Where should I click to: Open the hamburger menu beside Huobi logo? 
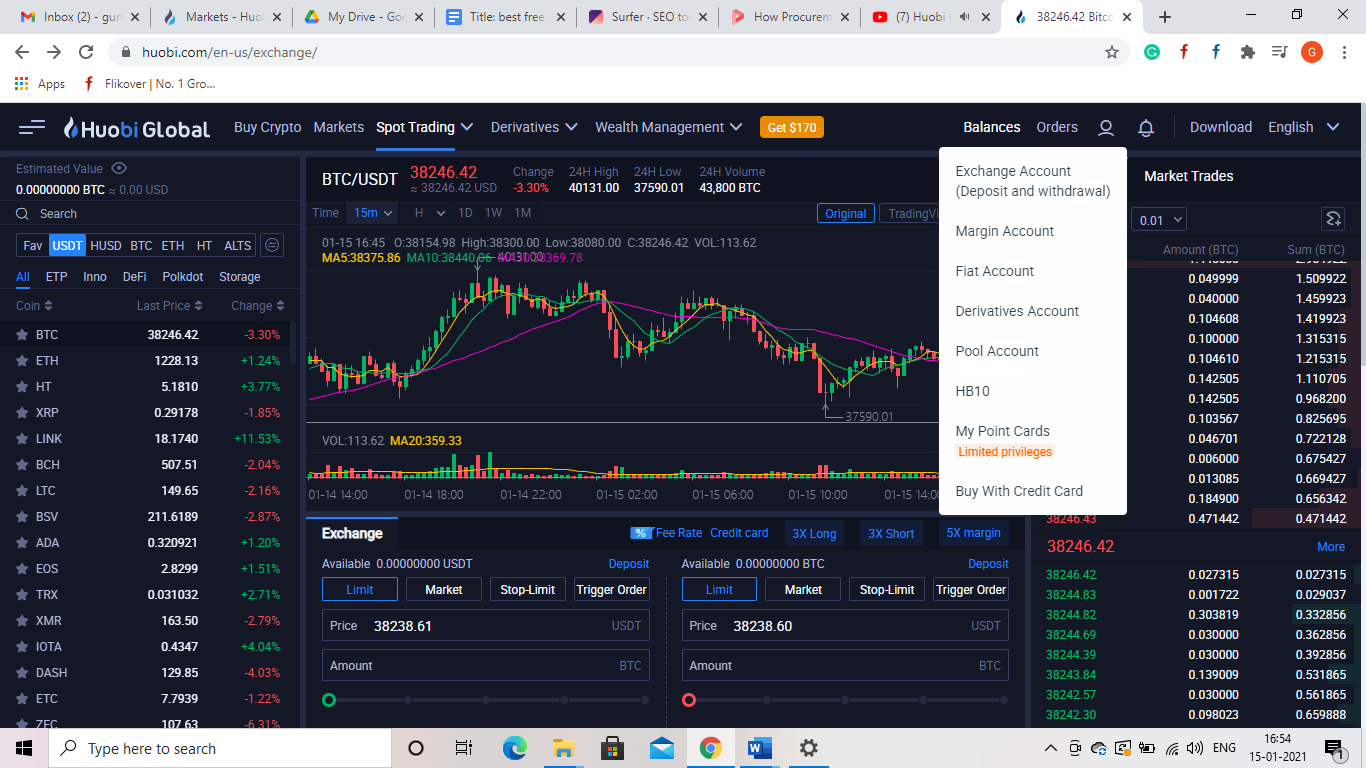coord(32,127)
